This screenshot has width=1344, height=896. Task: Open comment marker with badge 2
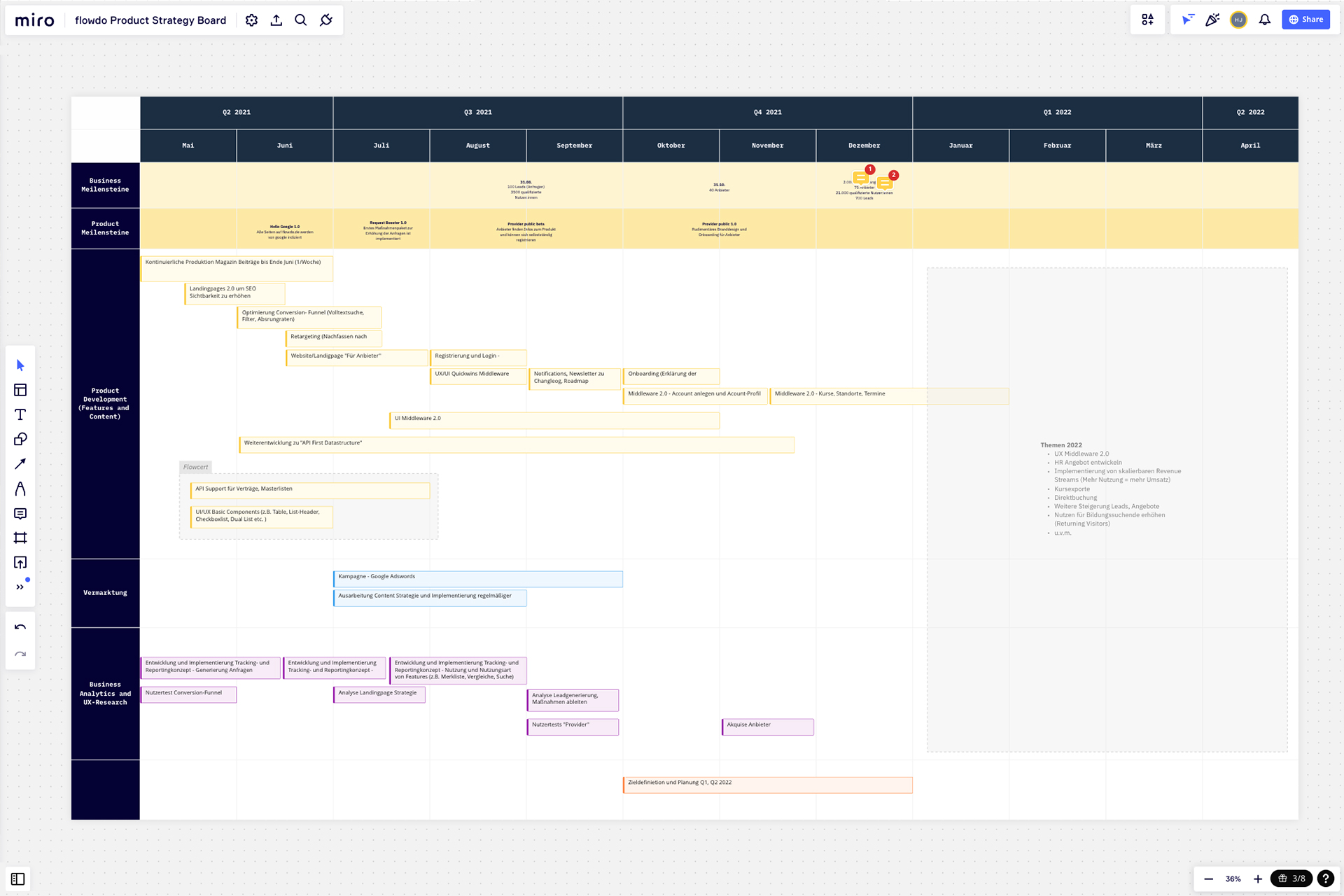[885, 183]
